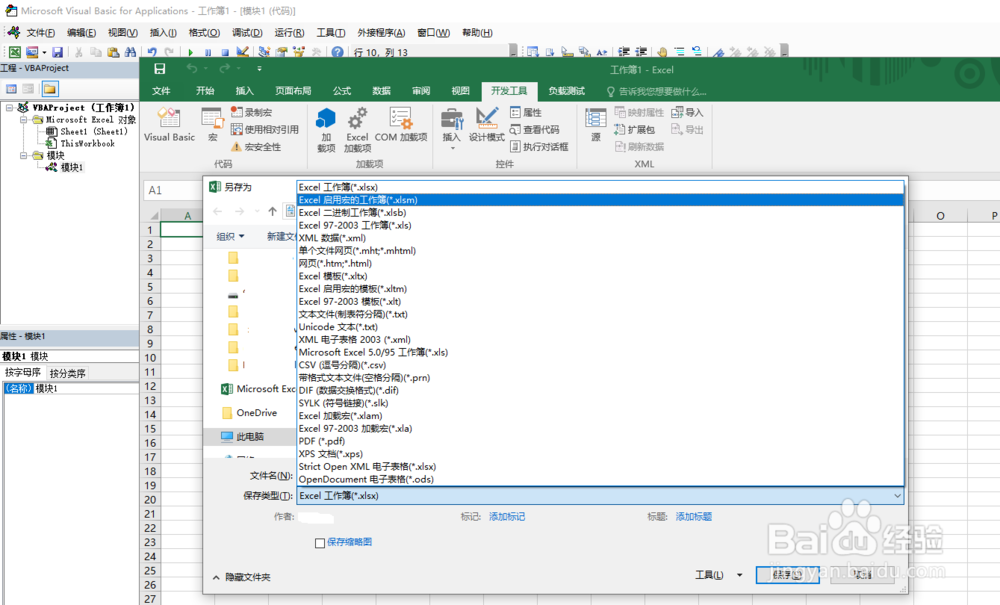The height and width of the screenshot is (605, 1000).
Task: Click the VBA Undo arrow icon
Action: (x=152, y=52)
